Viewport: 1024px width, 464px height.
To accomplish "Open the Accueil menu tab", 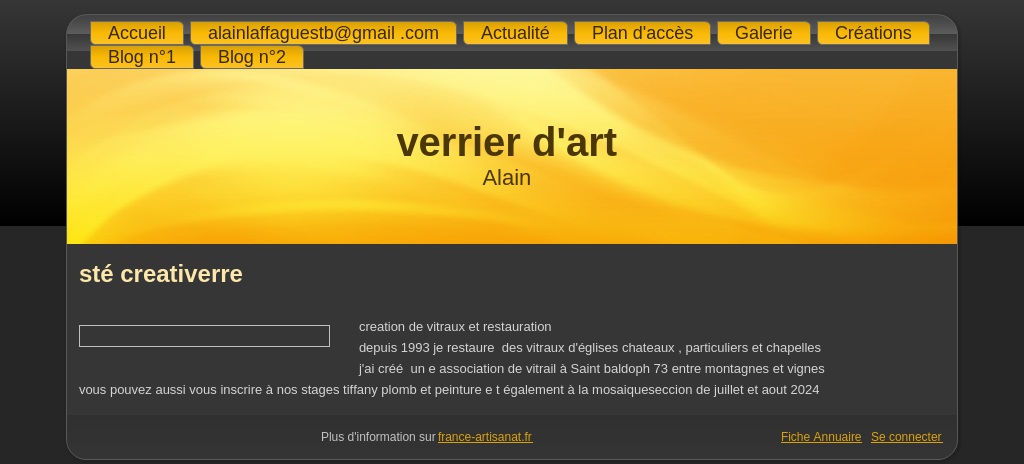I will tap(136, 33).
